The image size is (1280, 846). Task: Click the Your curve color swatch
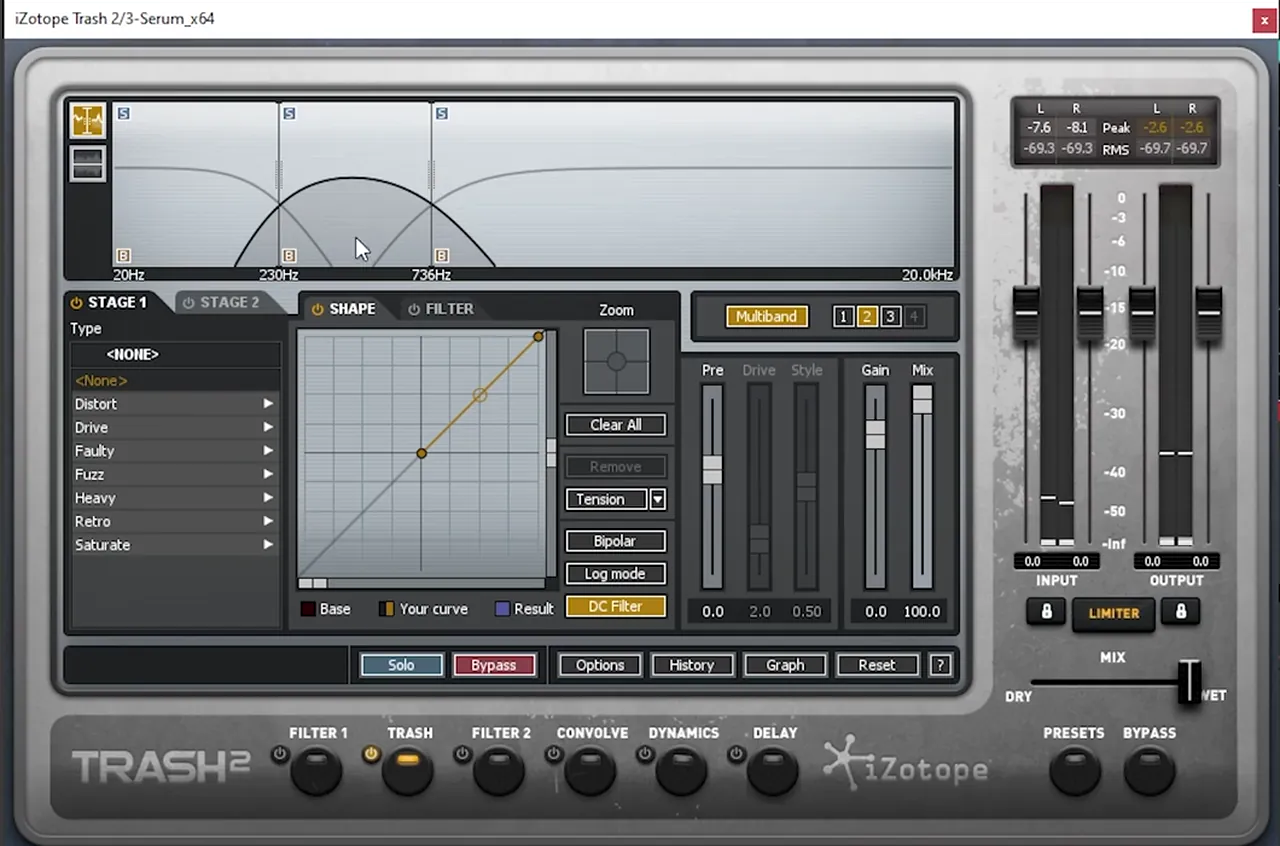pos(386,609)
